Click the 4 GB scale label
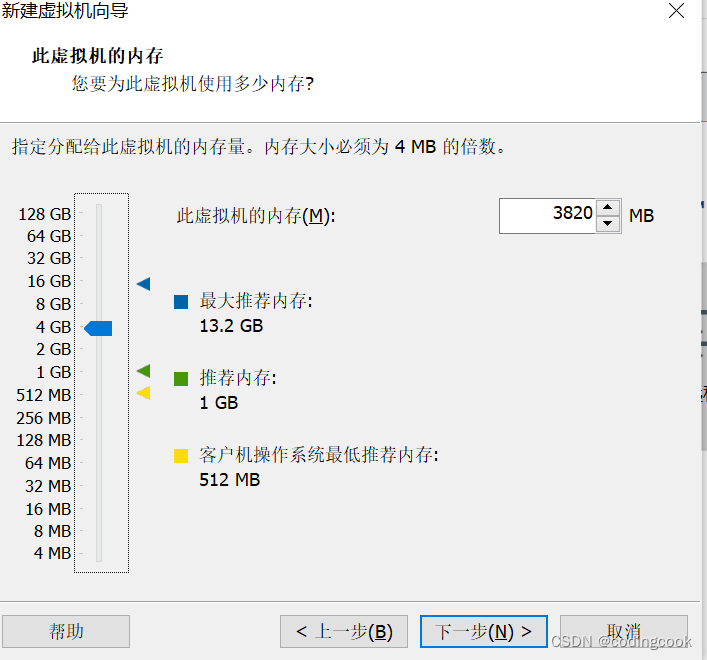Image resolution: width=707 pixels, height=660 pixels. click(53, 327)
